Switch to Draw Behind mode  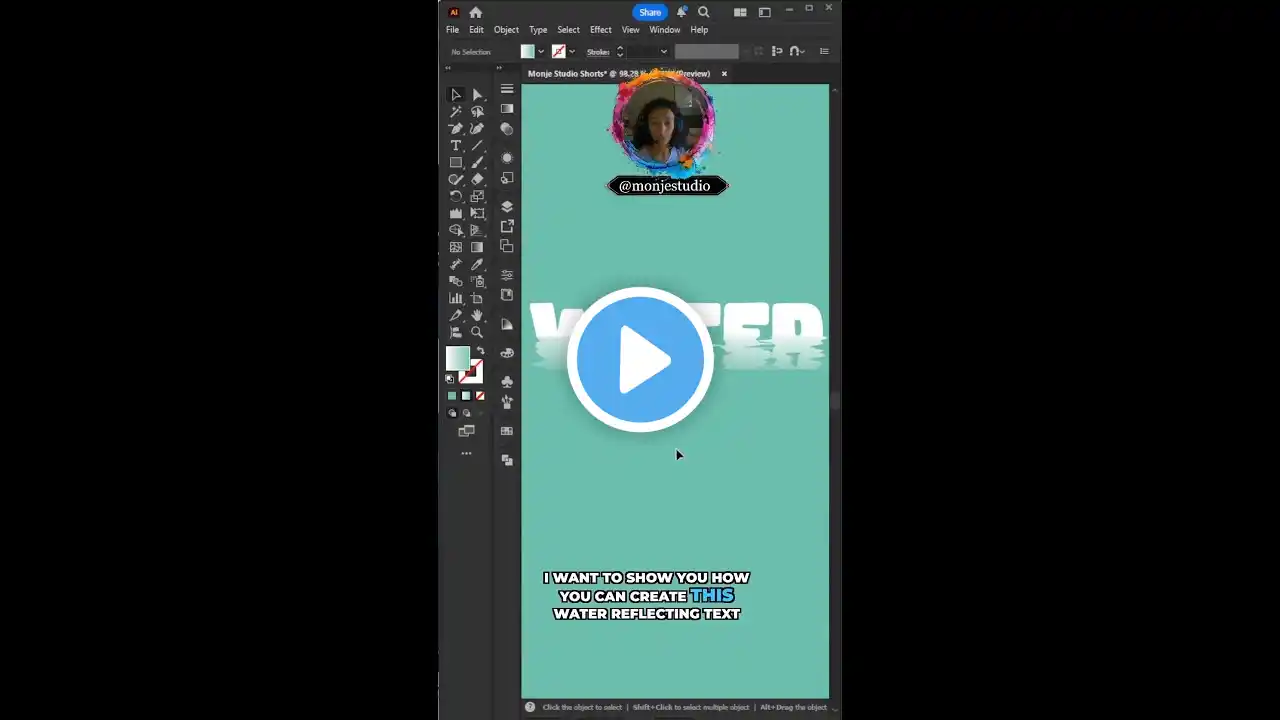click(x=466, y=413)
